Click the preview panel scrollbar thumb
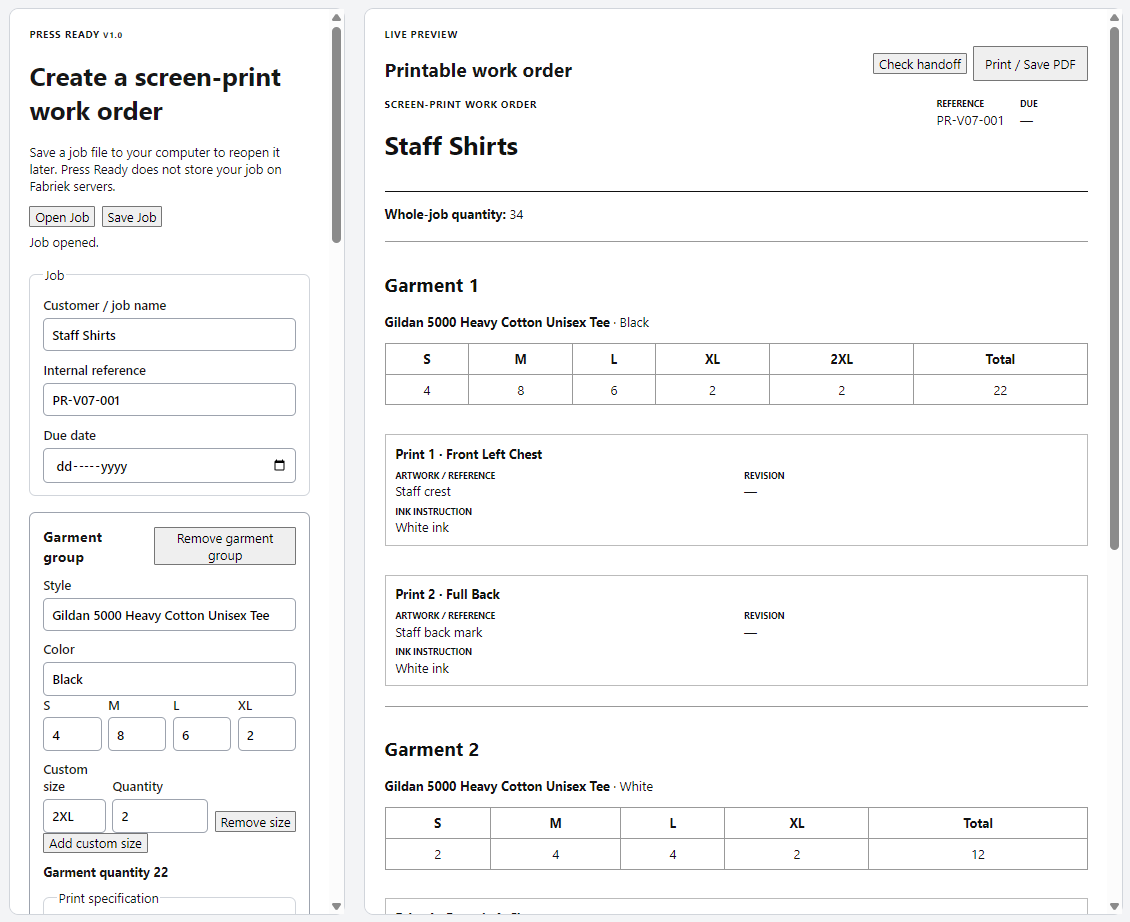This screenshot has width=1130, height=922. (x=1114, y=288)
